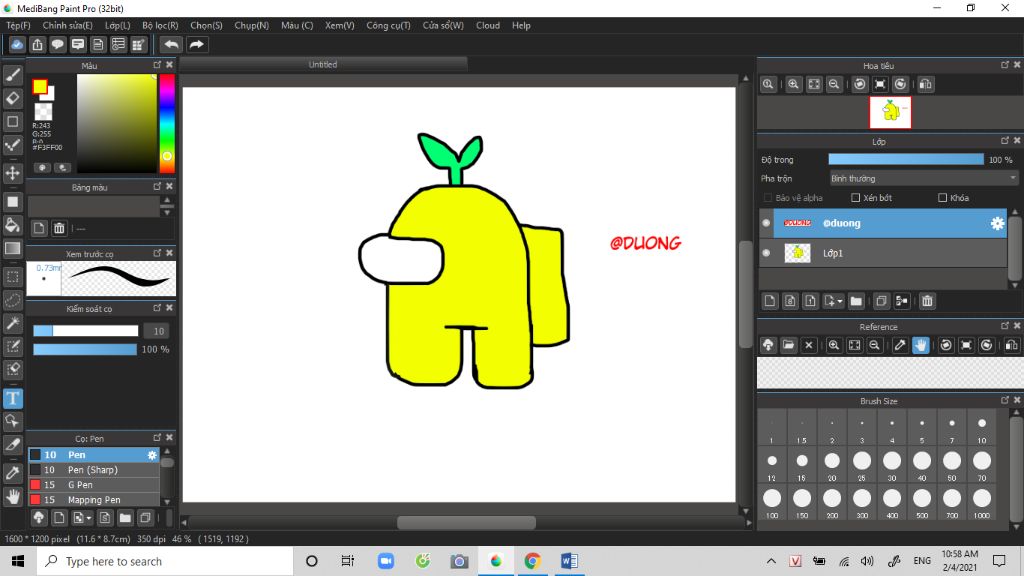
Task: Select the Lasso select tool
Action: (12, 300)
